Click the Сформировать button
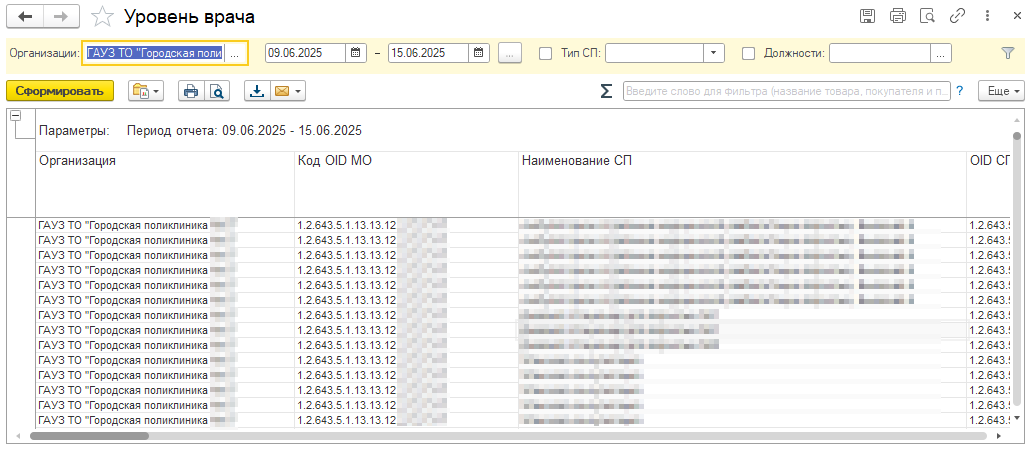 click(x=59, y=91)
